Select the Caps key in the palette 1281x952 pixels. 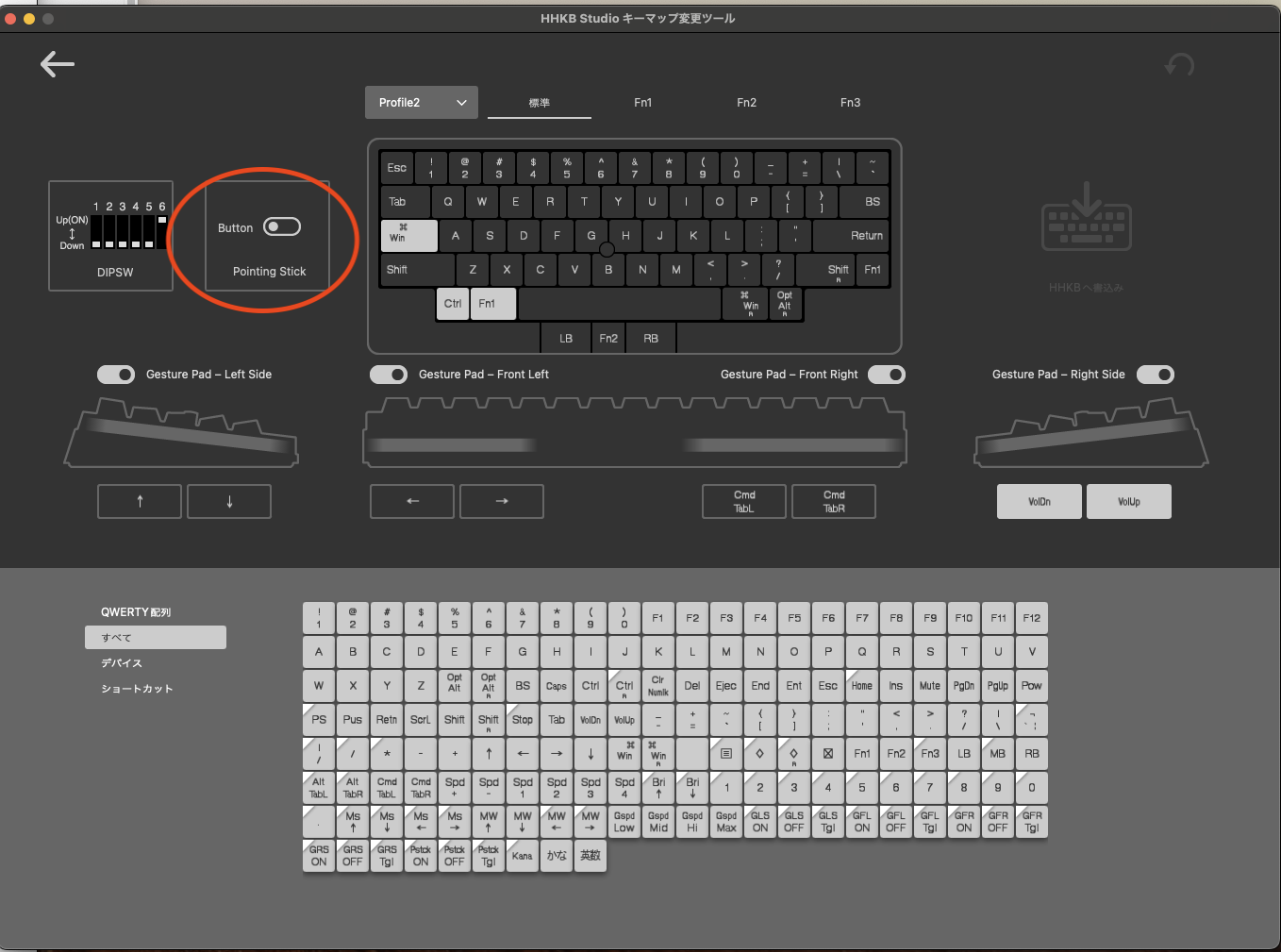pyautogui.click(x=557, y=686)
